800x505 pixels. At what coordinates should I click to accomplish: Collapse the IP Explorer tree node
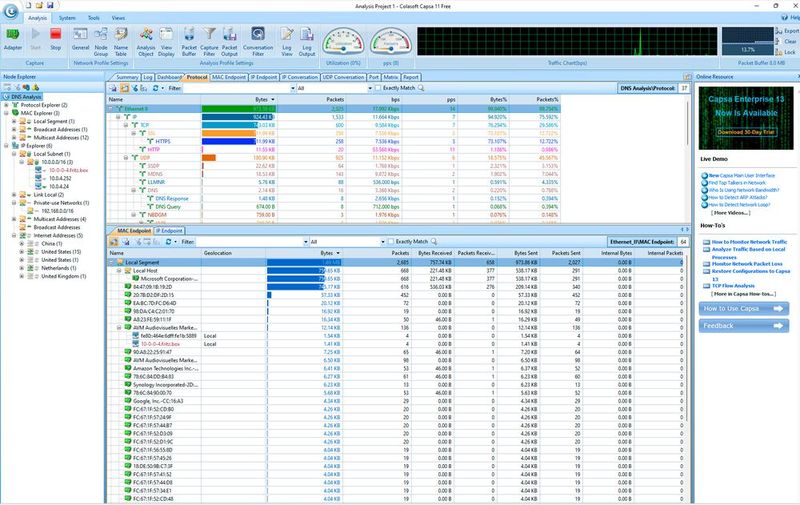point(8,144)
